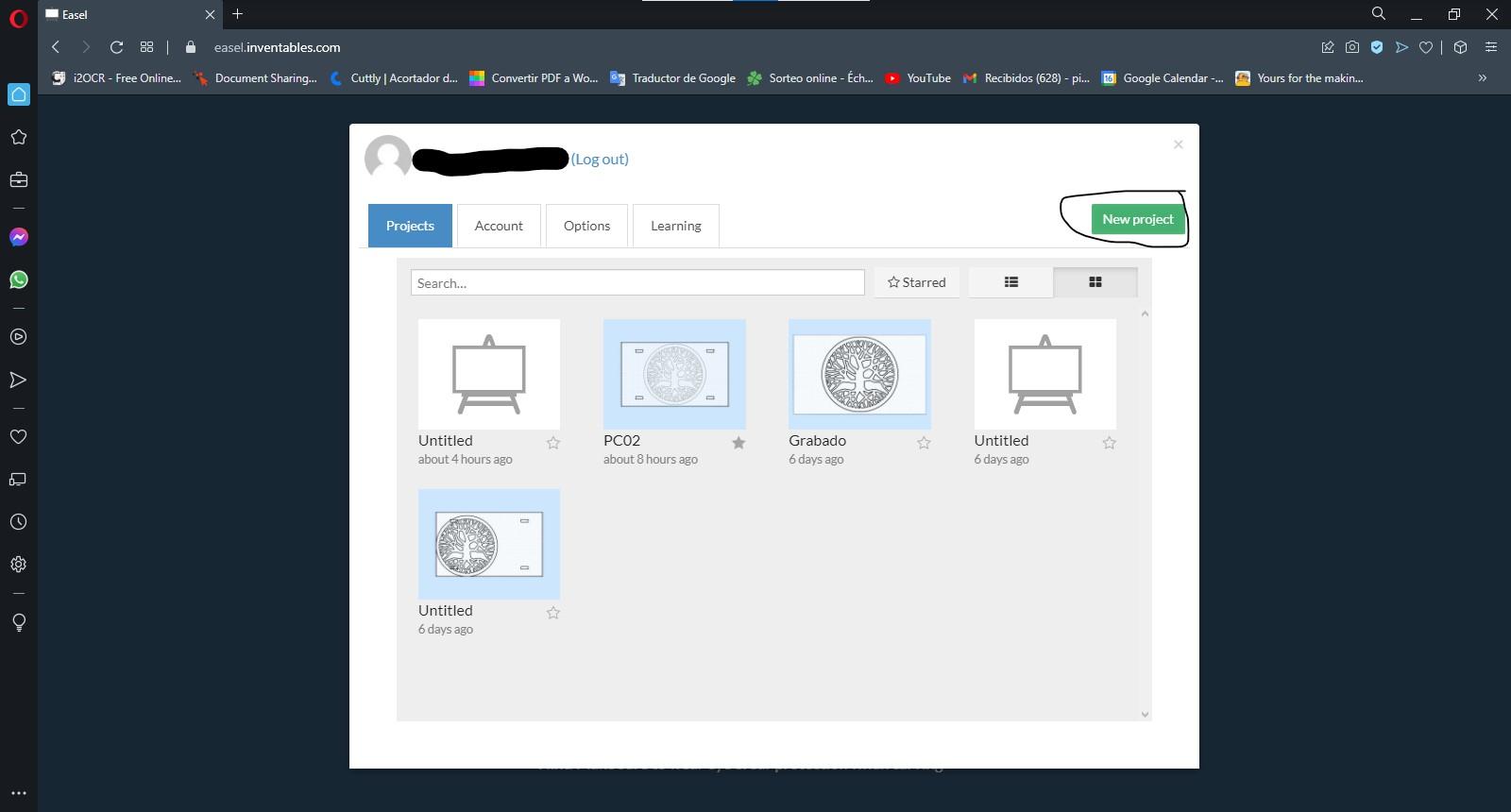Open the Flow send icon in sidebar

click(18, 380)
